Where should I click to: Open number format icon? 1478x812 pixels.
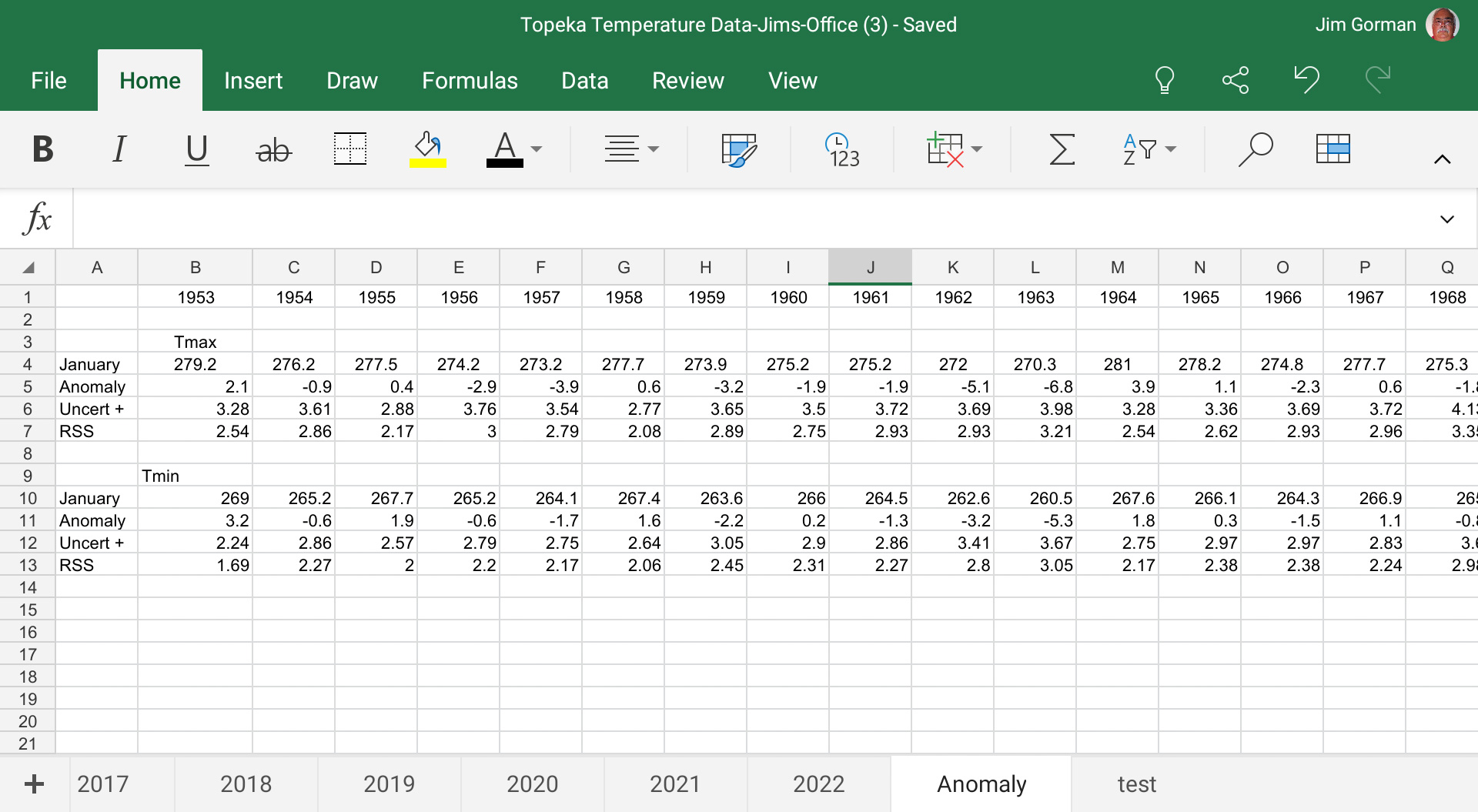(x=842, y=149)
